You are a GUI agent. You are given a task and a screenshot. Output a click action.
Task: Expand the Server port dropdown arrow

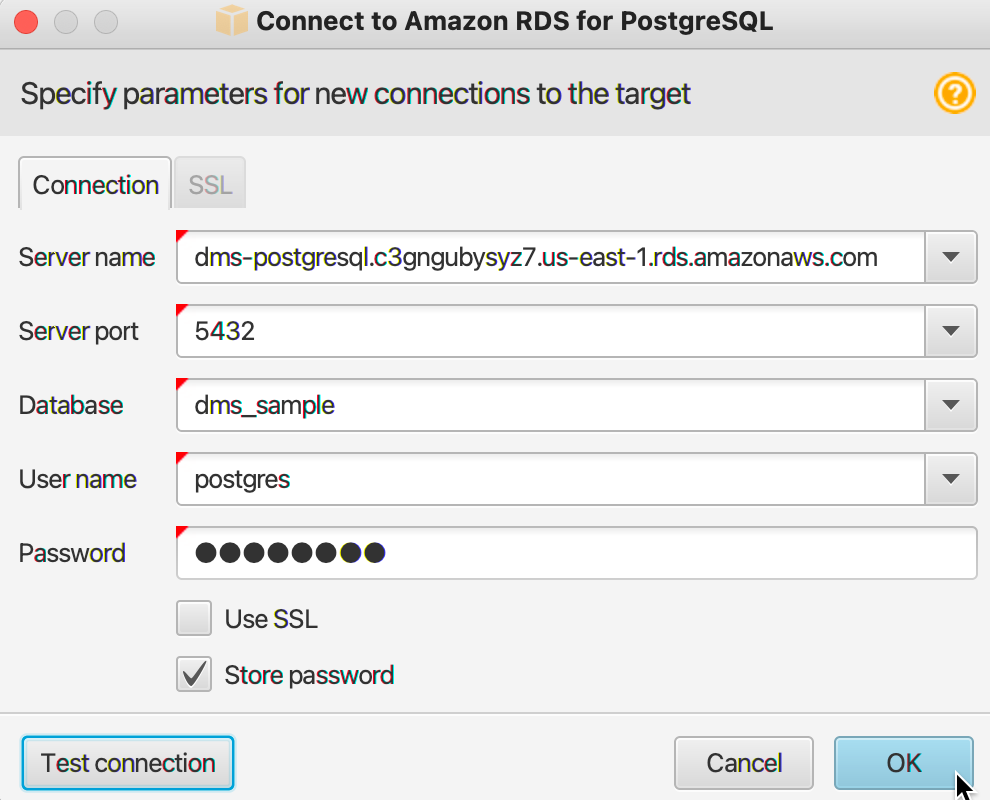951,331
